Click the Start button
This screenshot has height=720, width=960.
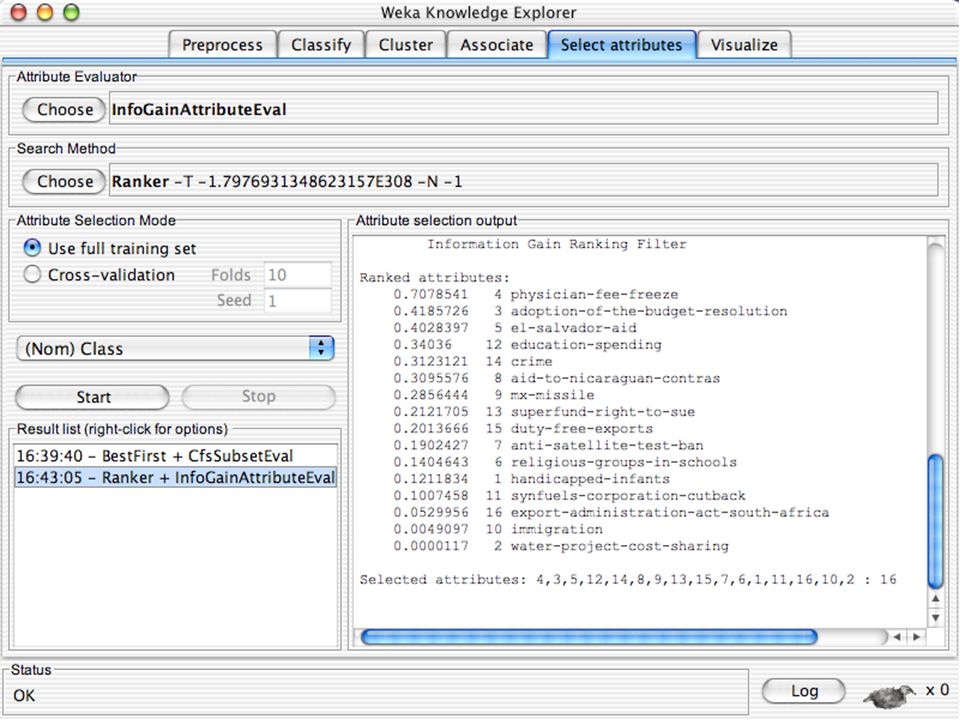(x=92, y=397)
